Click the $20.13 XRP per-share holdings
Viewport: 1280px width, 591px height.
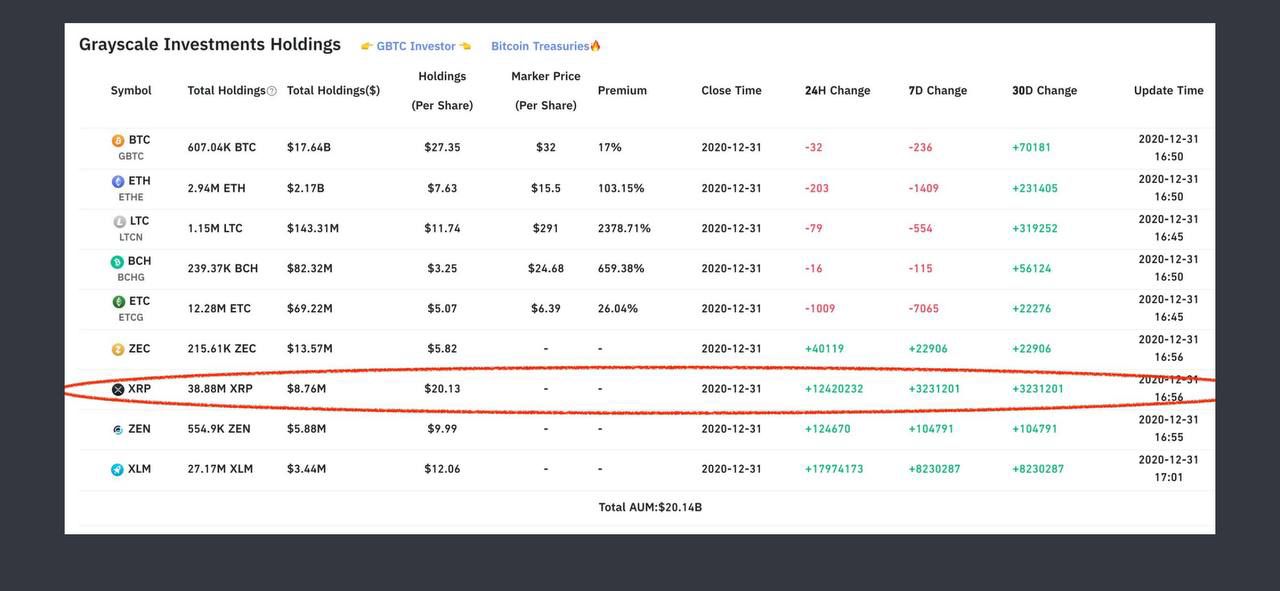[442, 388]
